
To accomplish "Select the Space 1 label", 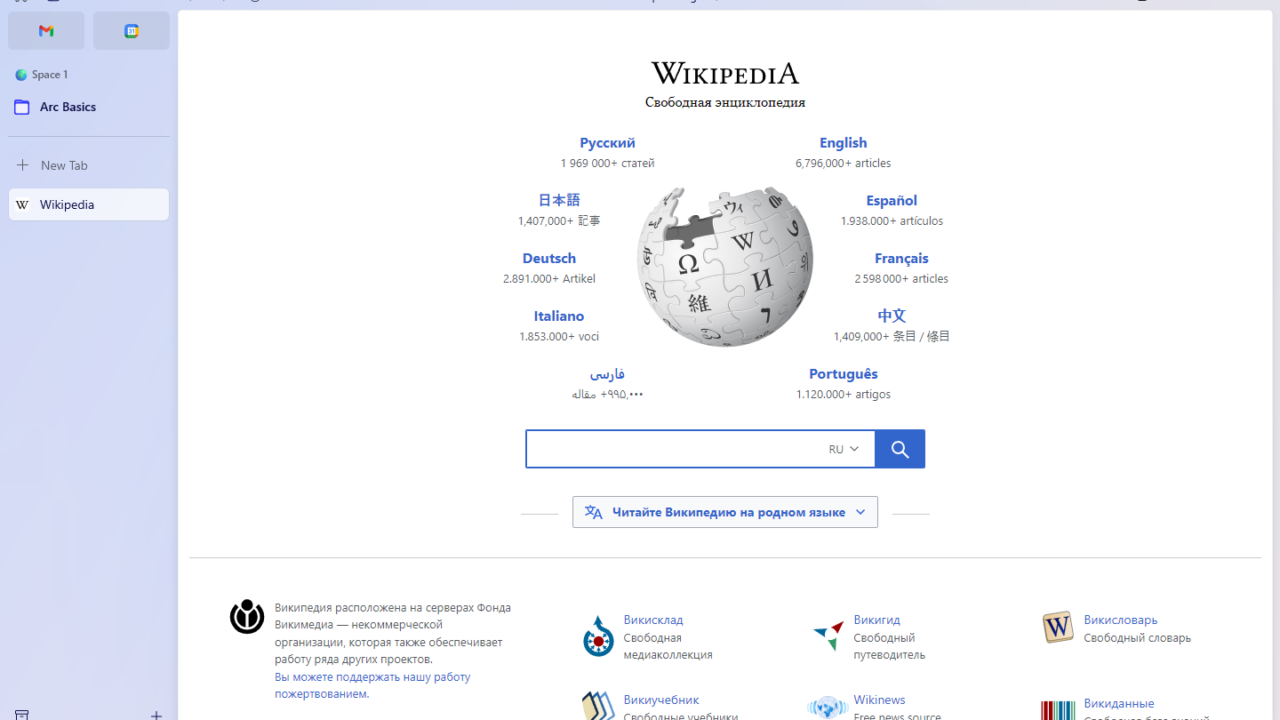I will coord(50,75).
